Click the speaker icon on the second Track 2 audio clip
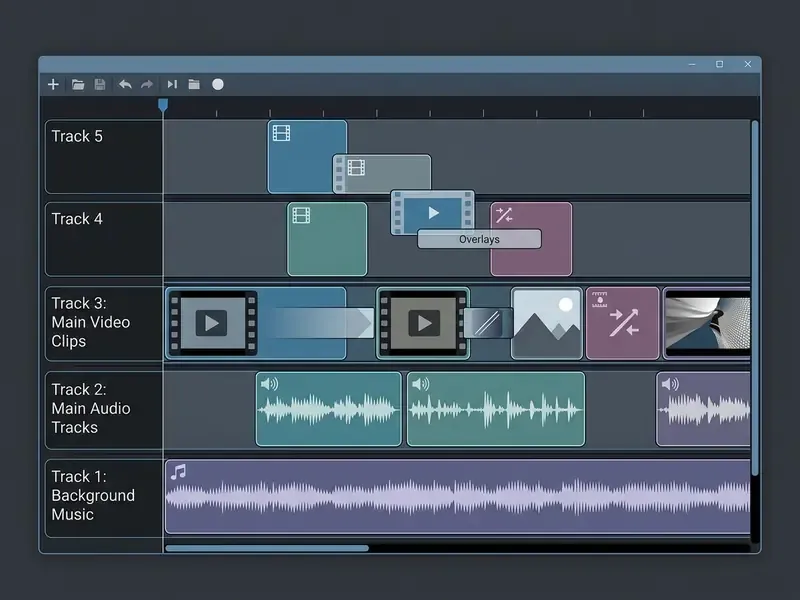This screenshot has width=800, height=600. pyautogui.click(x=420, y=384)
